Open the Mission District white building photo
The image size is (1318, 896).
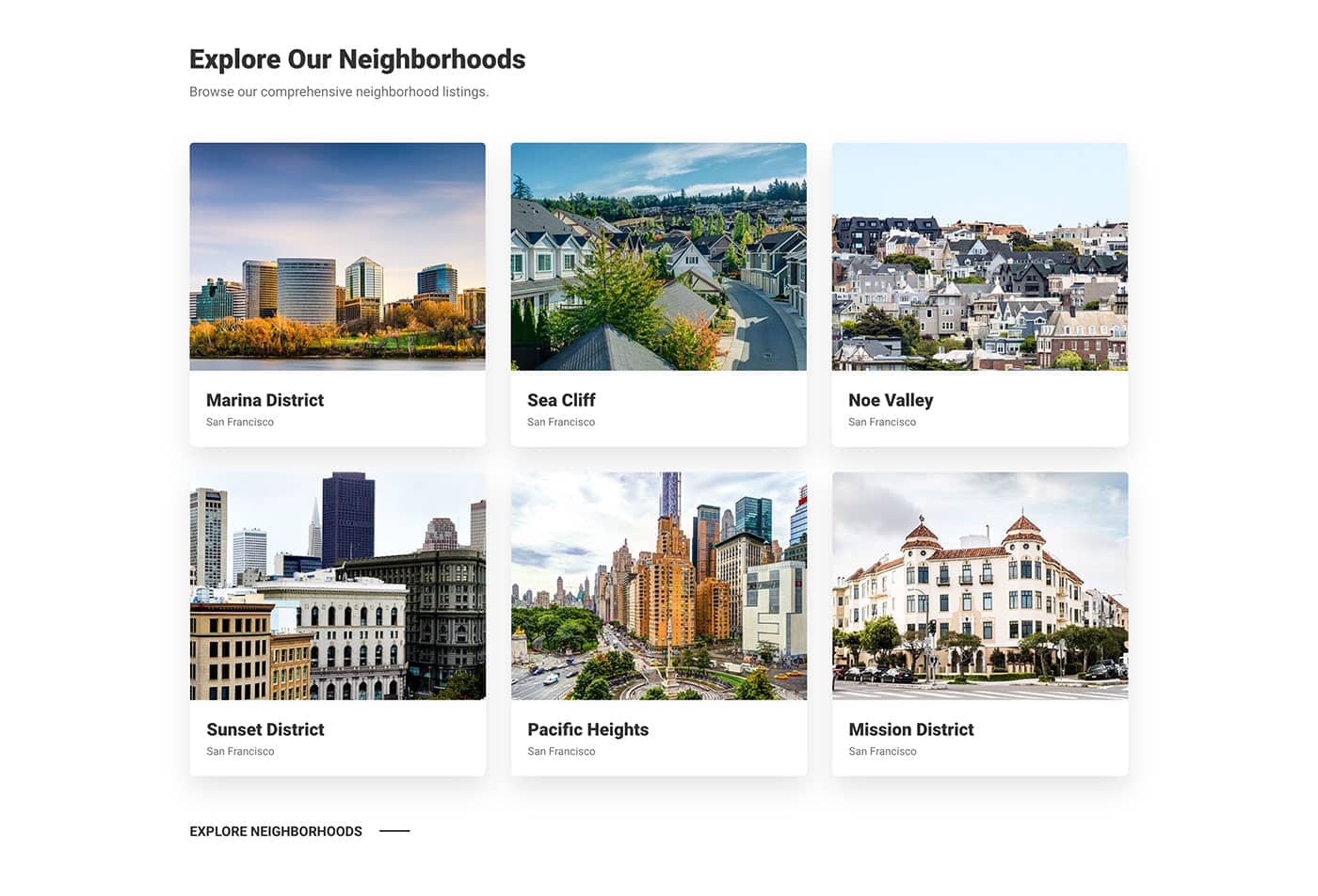pyautogui.click(x=980, y=586)
